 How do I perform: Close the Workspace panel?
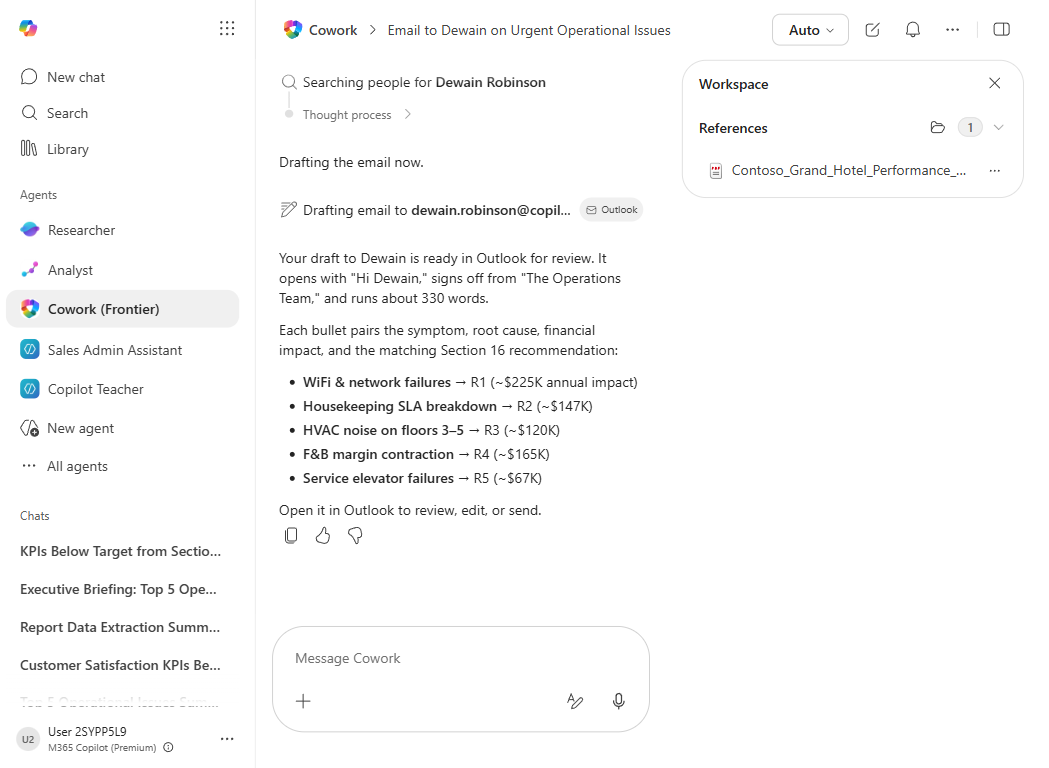(x=995, y=83)
